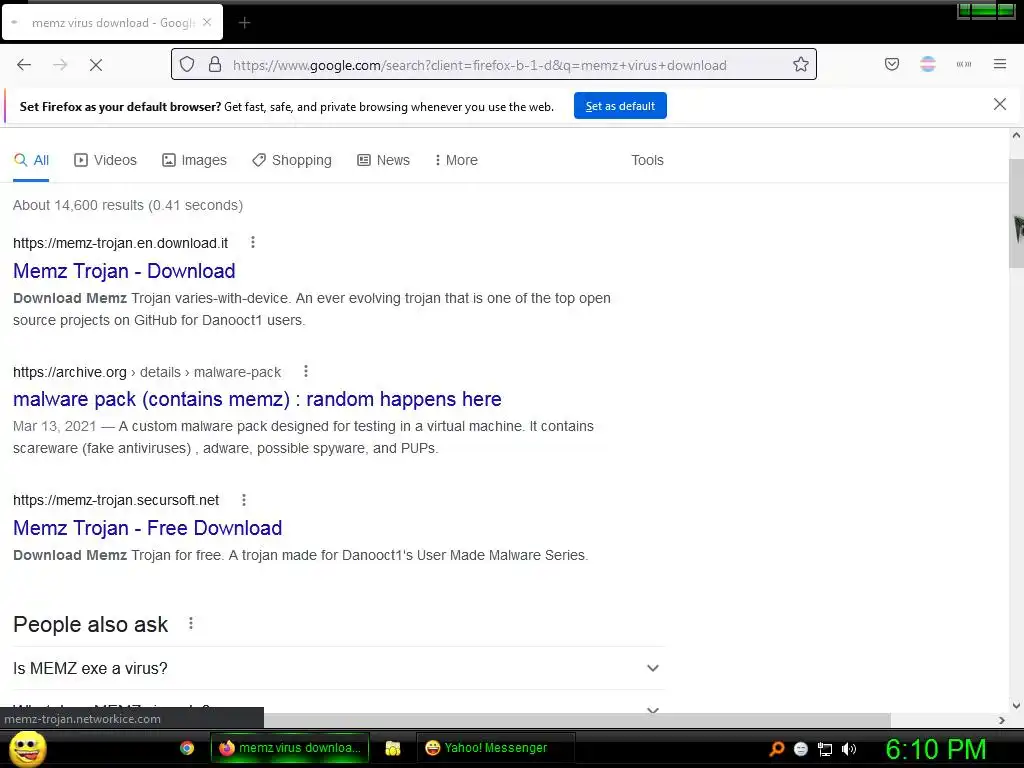Select Firefox memz virus taskbar button
The image size is (1024, 768).
pyautogui.click(x=290, y=748)
